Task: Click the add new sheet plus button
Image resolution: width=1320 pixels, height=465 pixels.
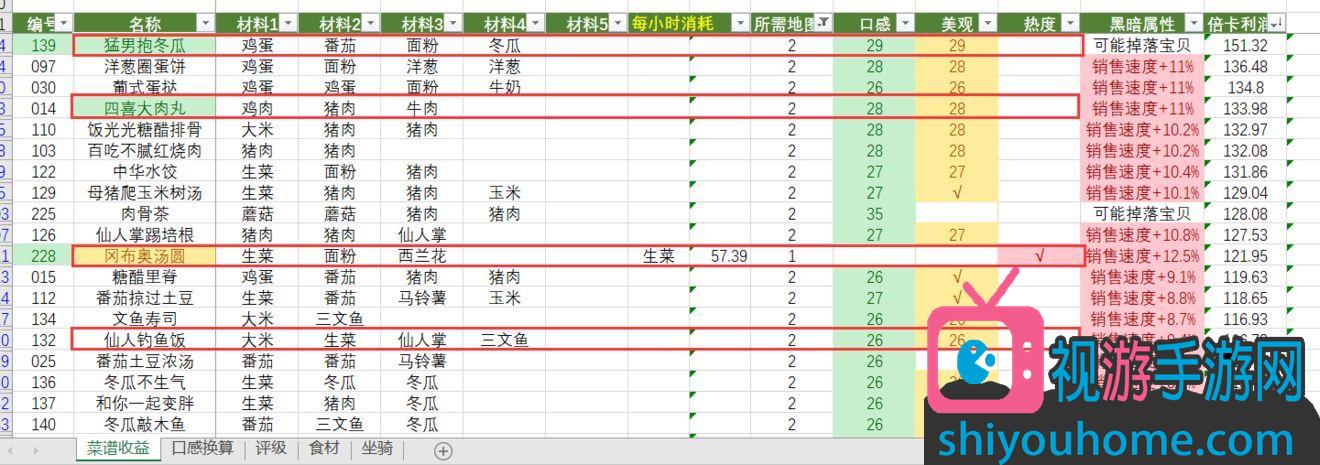Action: 443,451
